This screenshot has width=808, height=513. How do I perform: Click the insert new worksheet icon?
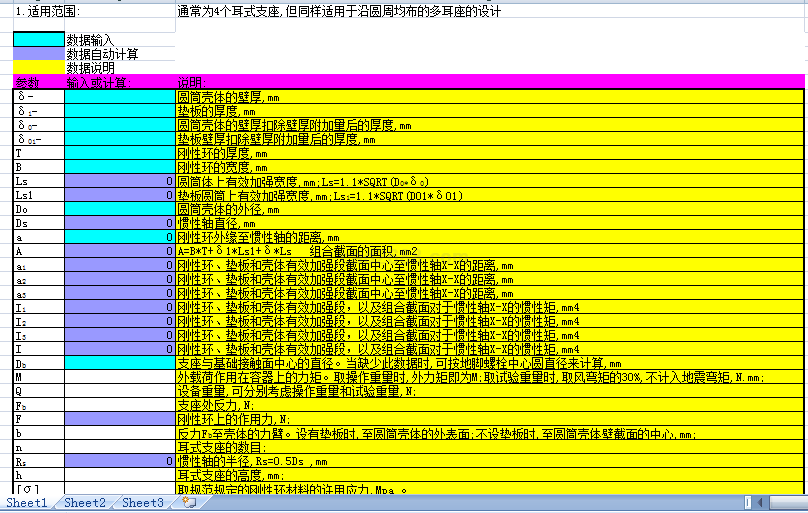[x=190, y=503]
